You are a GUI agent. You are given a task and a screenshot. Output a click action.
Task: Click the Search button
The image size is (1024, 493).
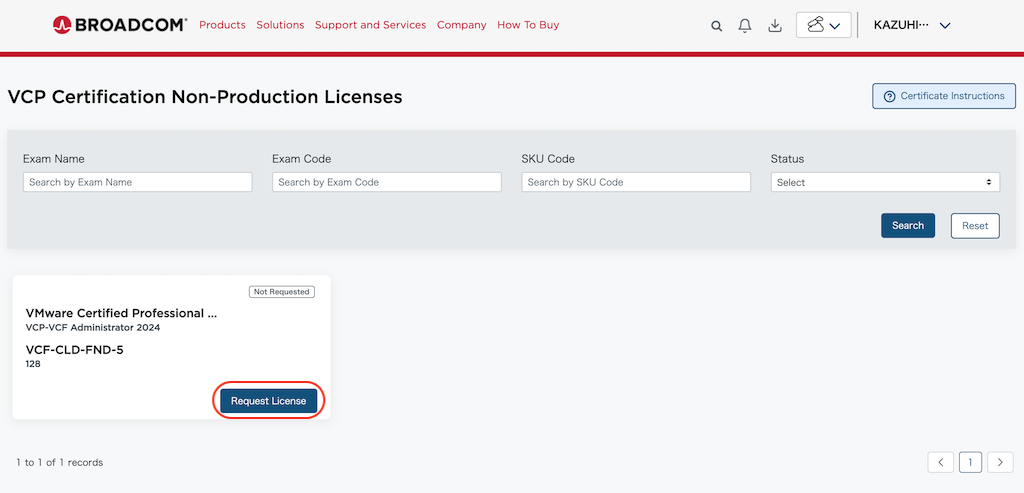pos(908,225)
